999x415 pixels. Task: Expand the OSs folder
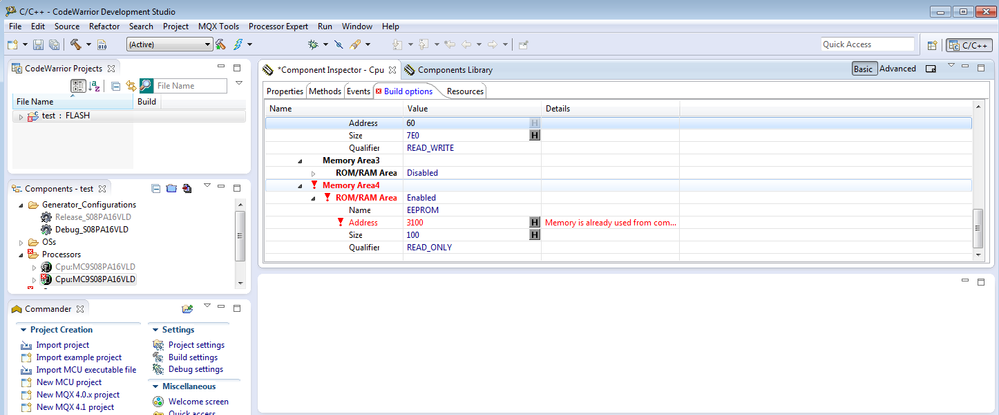pyautogui.click(x=21, y=242)
